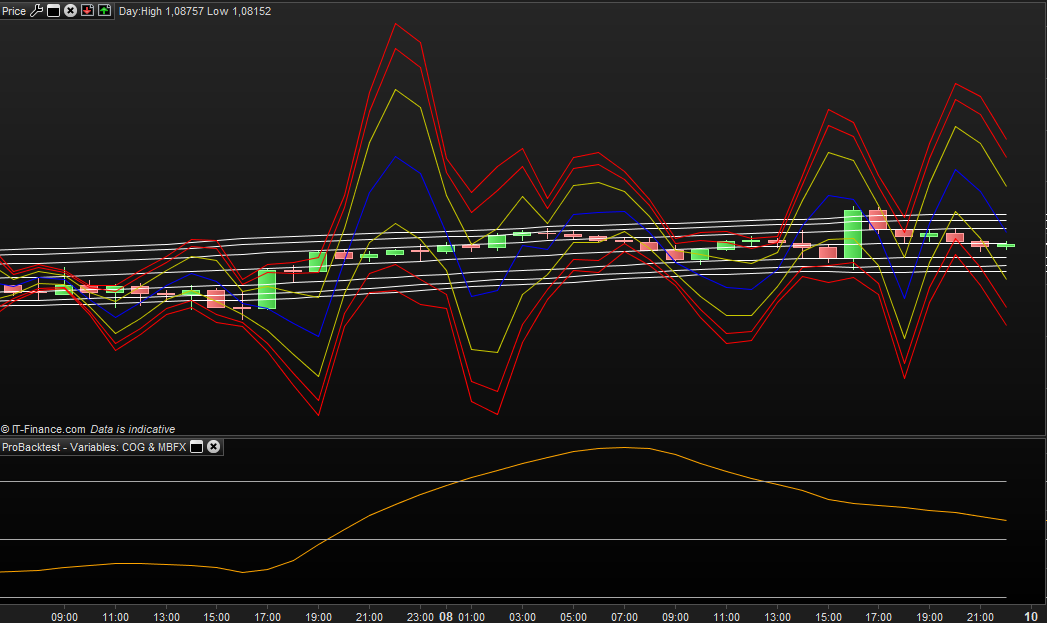
Task: Click the 08 date marker on time axis
Action: (x=446, y=616)
